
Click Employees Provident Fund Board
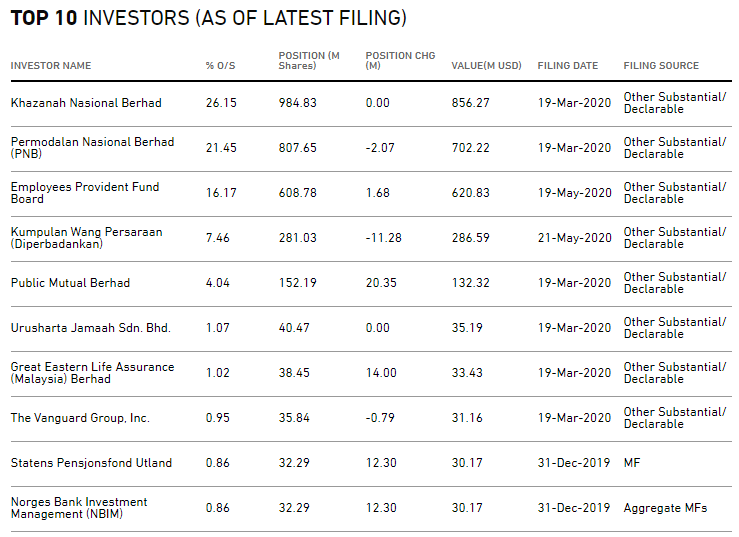point(85,193)
